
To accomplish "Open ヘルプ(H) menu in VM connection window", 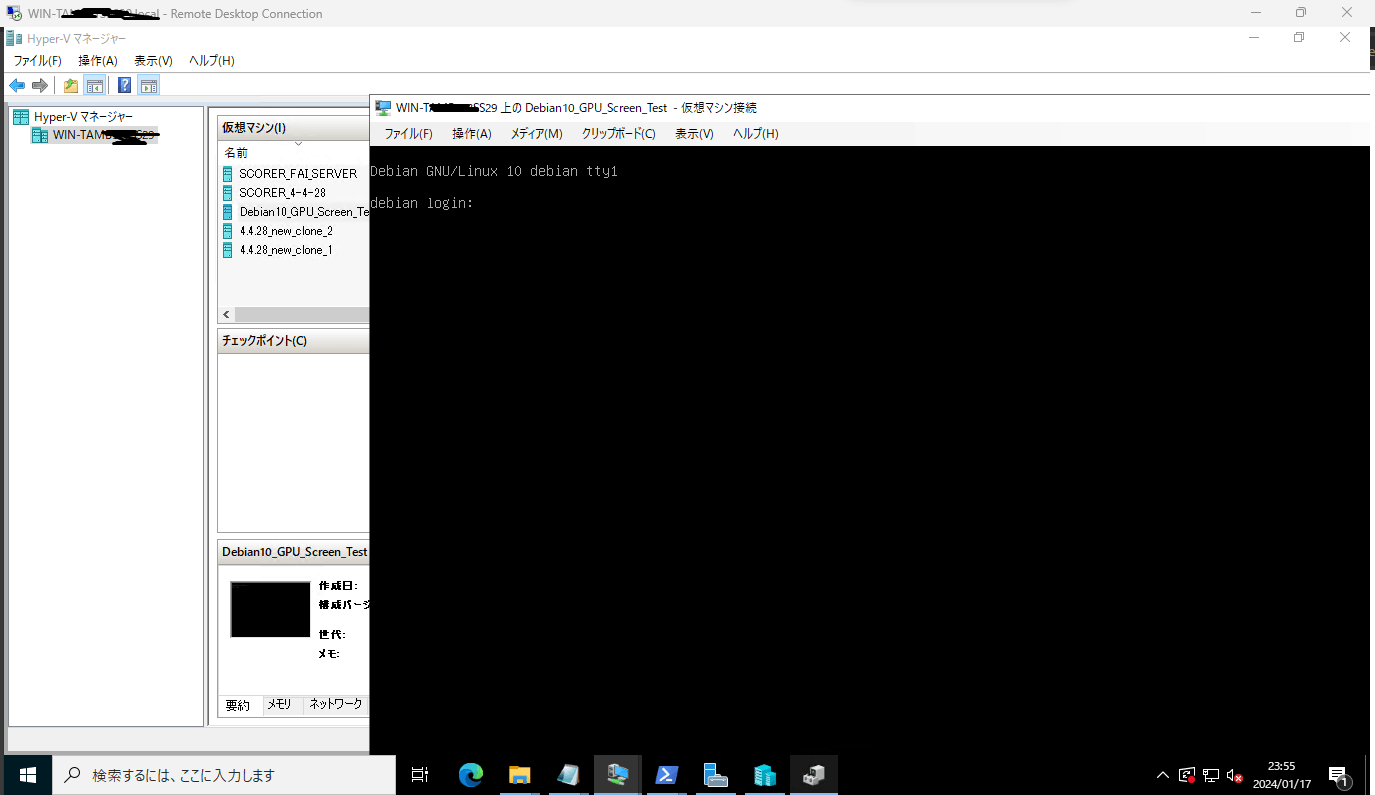I will (x=755, y=134).
